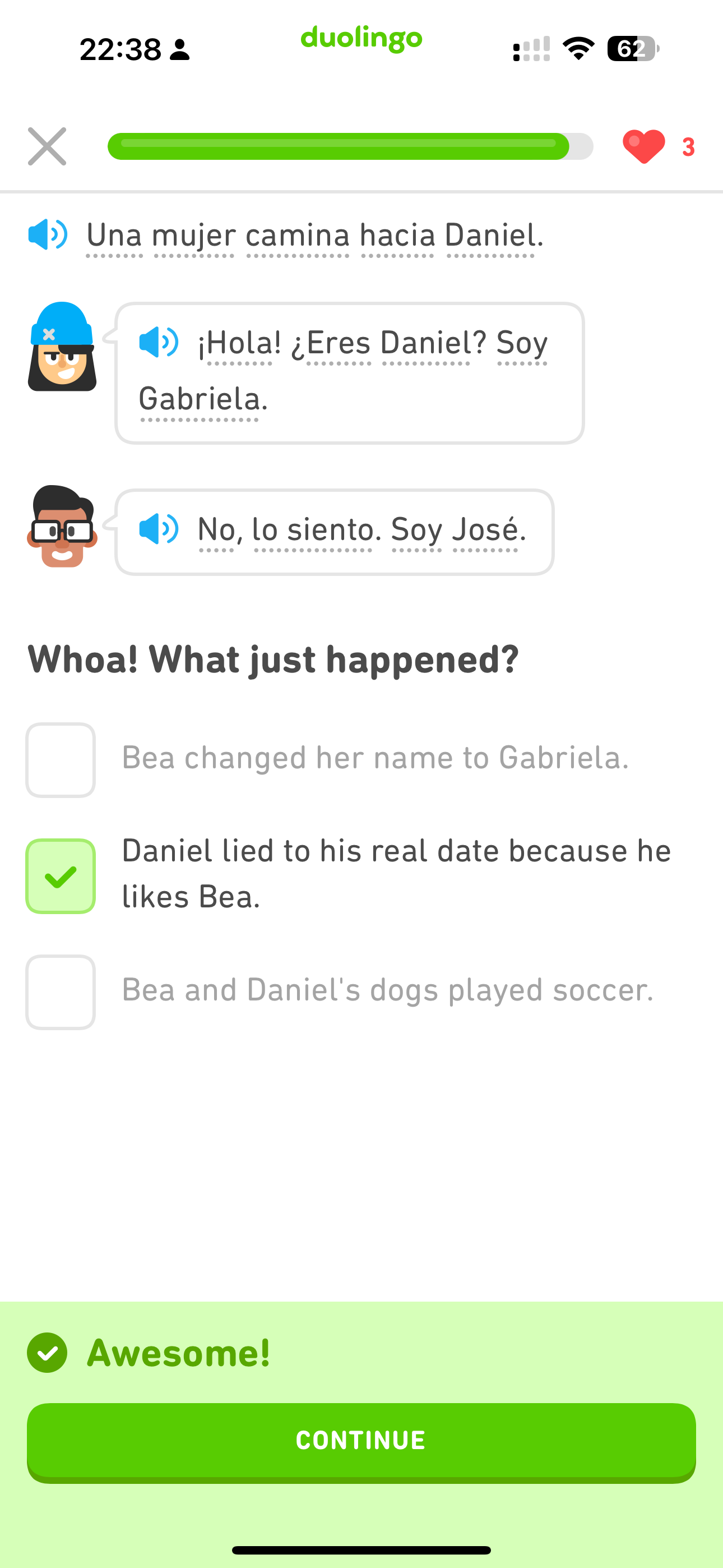
Task: Tap the Wi-Fi status icon
Action: click(578, 49)
